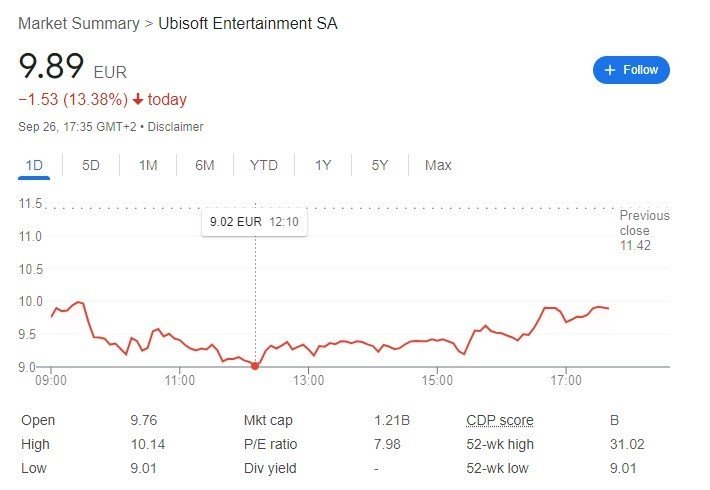Switch to the 1M chart tab
Viewport: 710px width, 490px height.
coord(148,165)
